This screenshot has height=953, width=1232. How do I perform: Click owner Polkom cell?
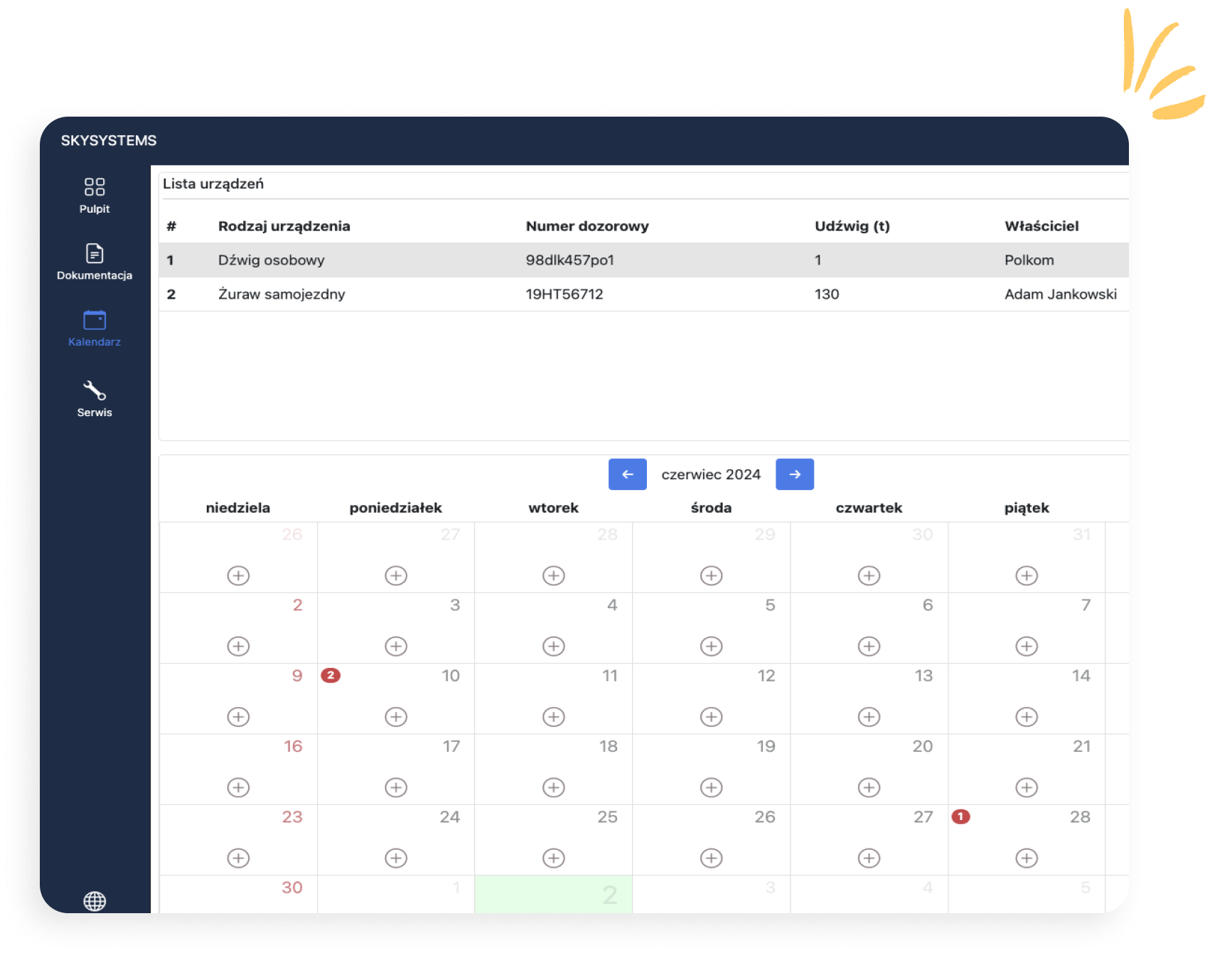pyautogui.click(x=1029, y=260)
